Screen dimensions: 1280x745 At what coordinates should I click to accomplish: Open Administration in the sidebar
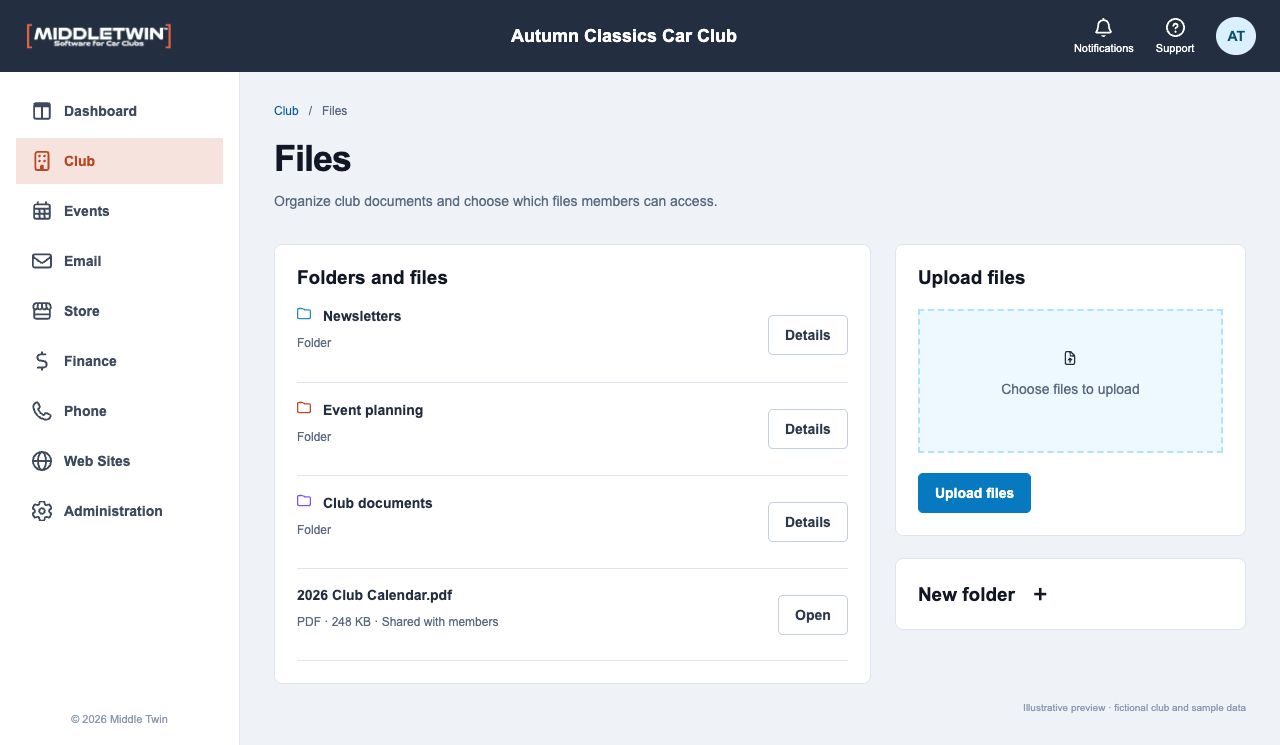119,511
